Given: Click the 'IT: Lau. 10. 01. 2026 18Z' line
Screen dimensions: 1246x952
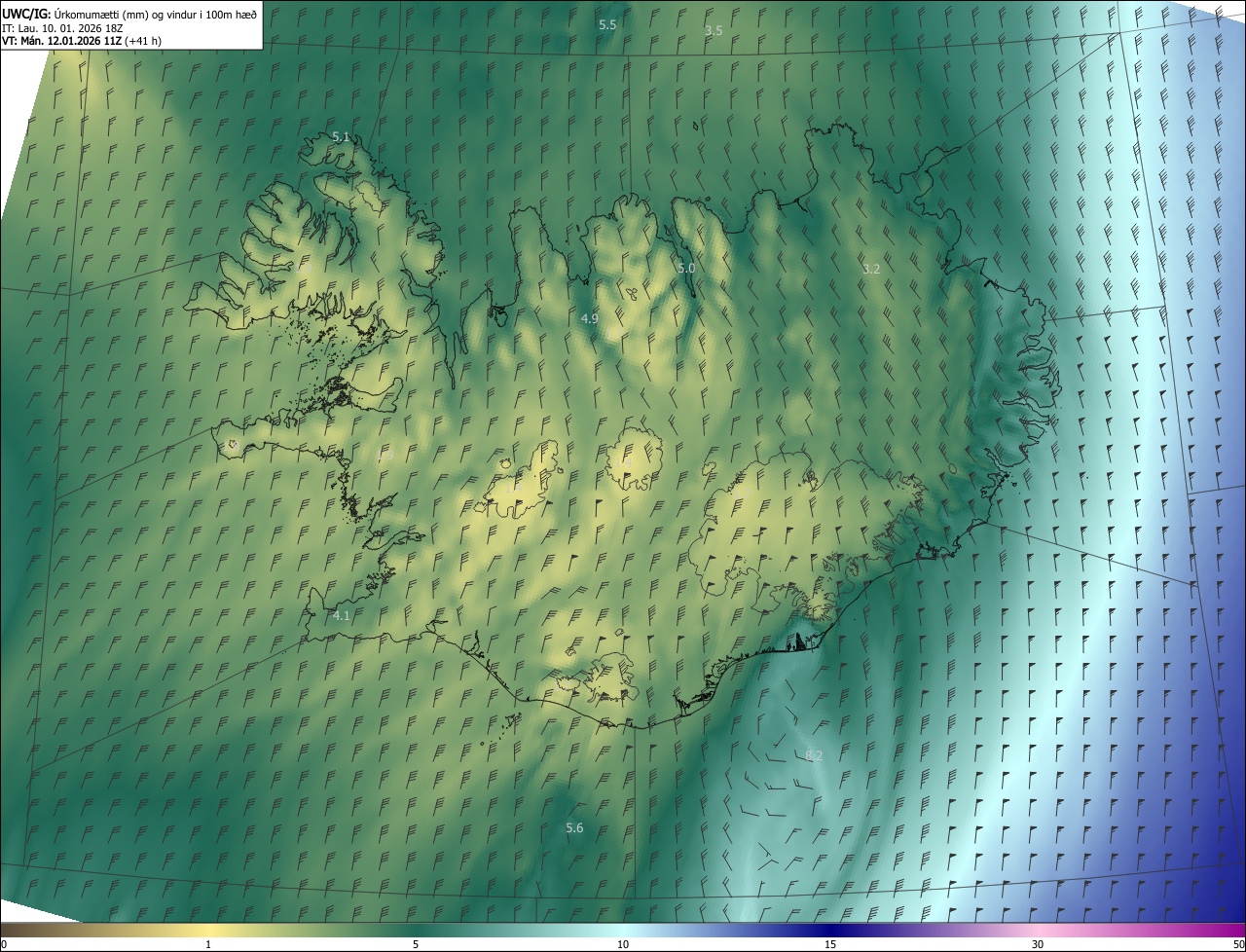Looking at the screenshot, I should [x=62, y=27].
